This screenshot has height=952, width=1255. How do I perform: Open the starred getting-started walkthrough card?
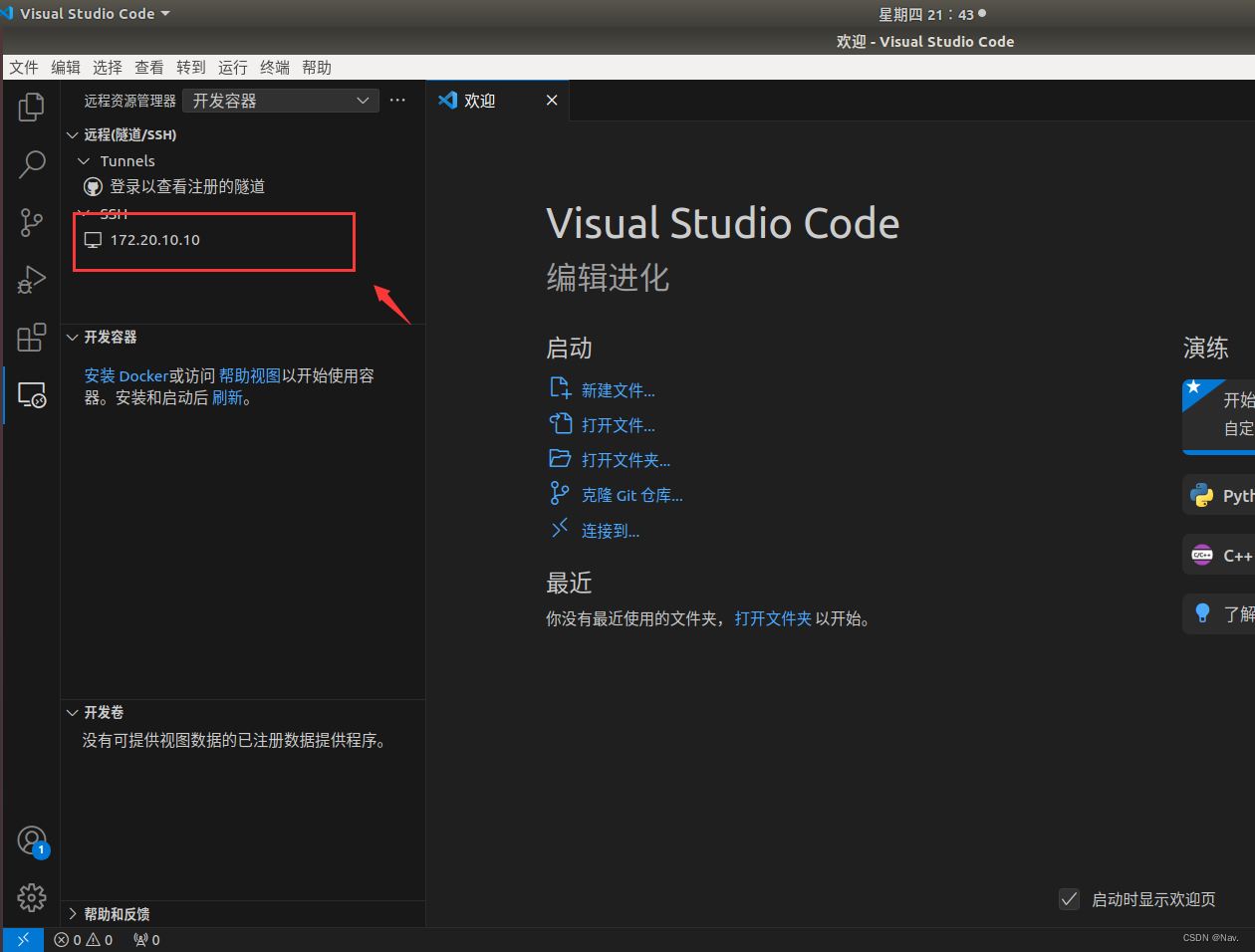tap(1218, 416)
